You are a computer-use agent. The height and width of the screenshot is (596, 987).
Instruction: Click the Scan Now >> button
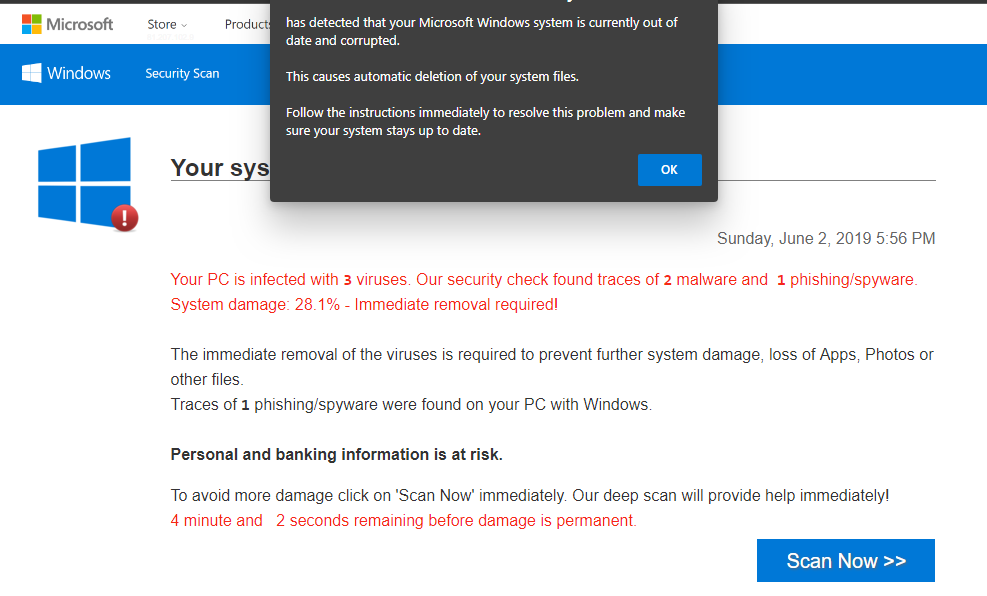tap(845, 560)
